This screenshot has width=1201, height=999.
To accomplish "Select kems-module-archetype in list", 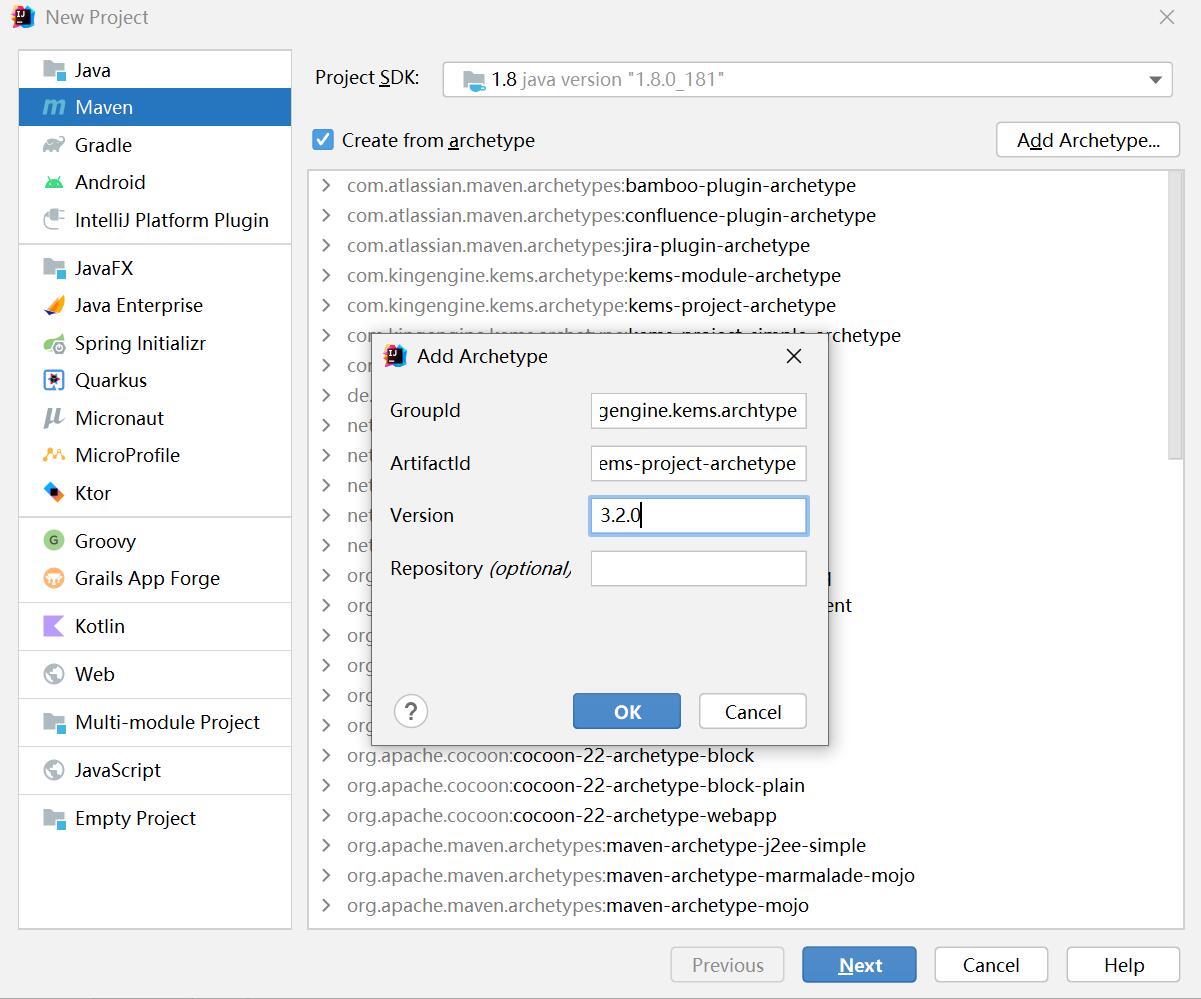I will pos(594,275).
